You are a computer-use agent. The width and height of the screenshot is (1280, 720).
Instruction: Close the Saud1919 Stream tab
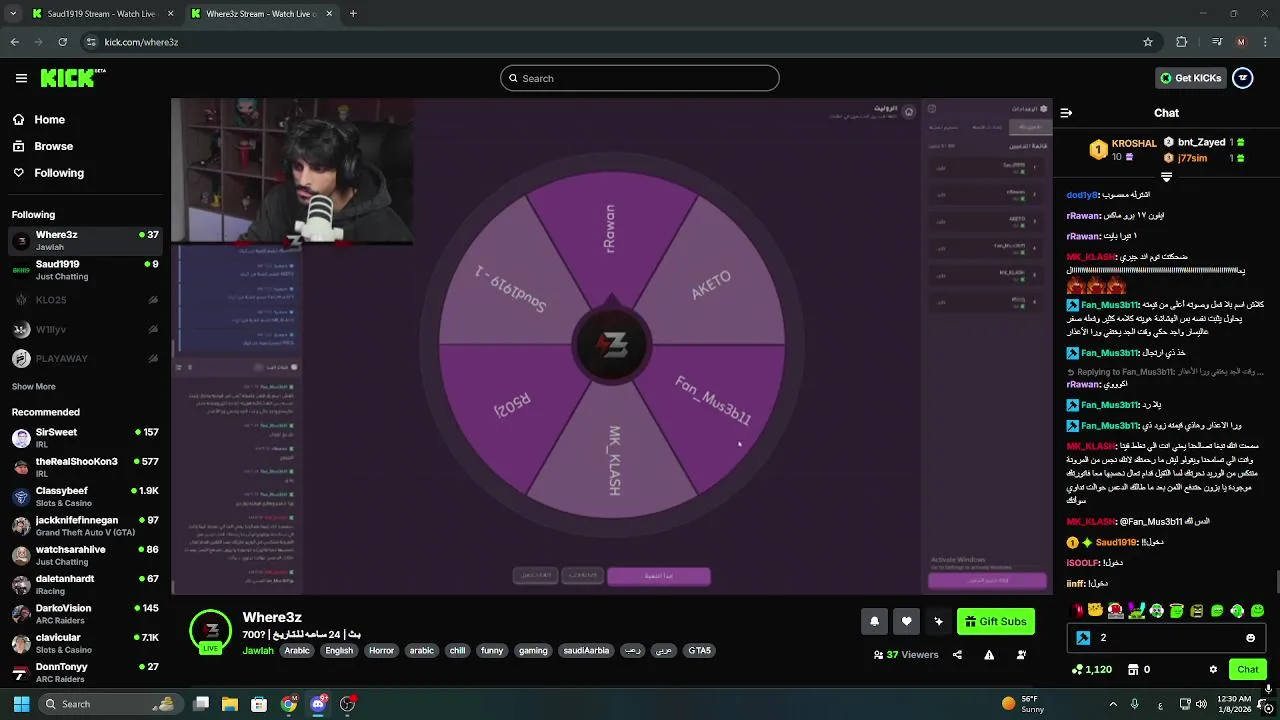pyautogui.click(x=170, y=14)
